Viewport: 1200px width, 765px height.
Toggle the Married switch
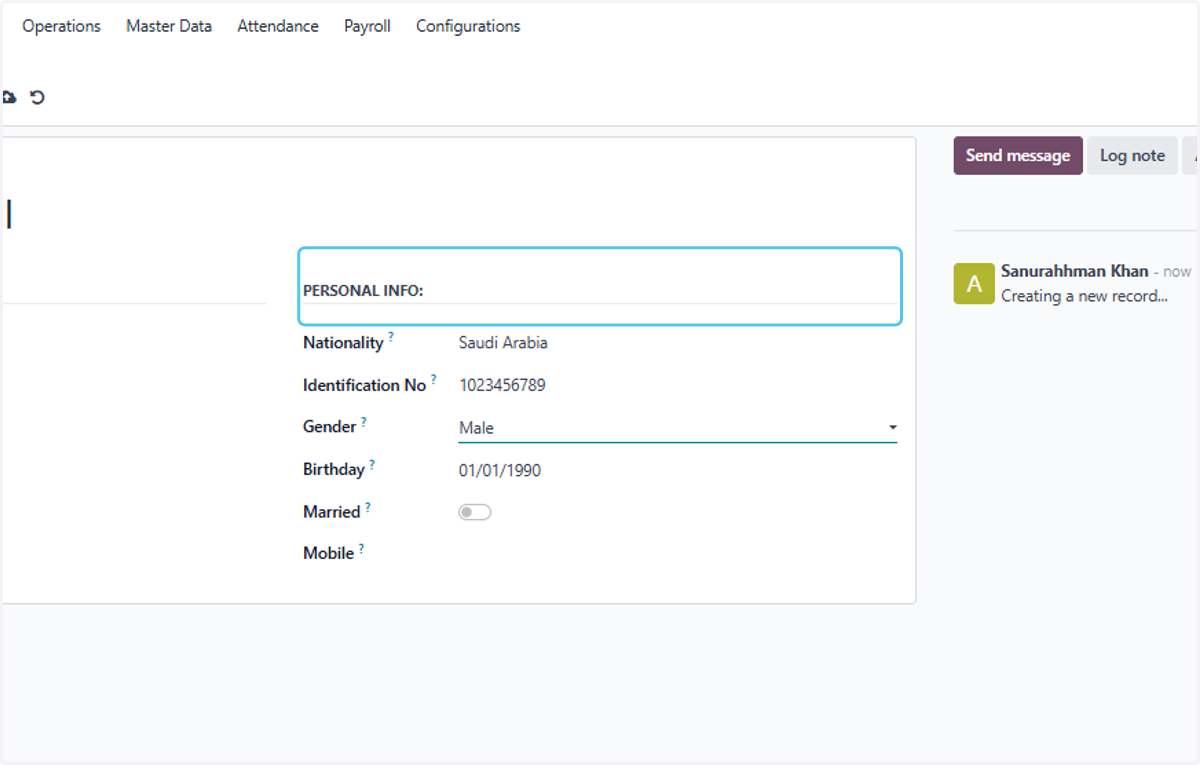(475, 512)
